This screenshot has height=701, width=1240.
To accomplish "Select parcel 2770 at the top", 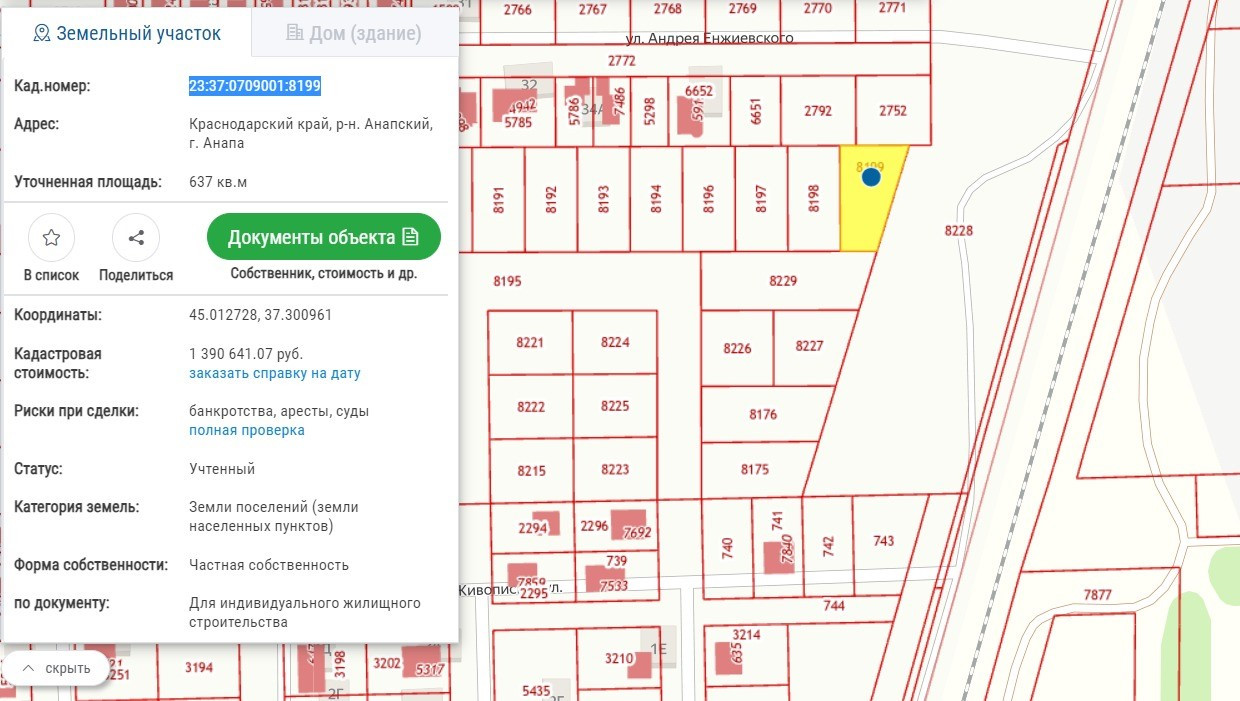I will [x=817, y=8].
